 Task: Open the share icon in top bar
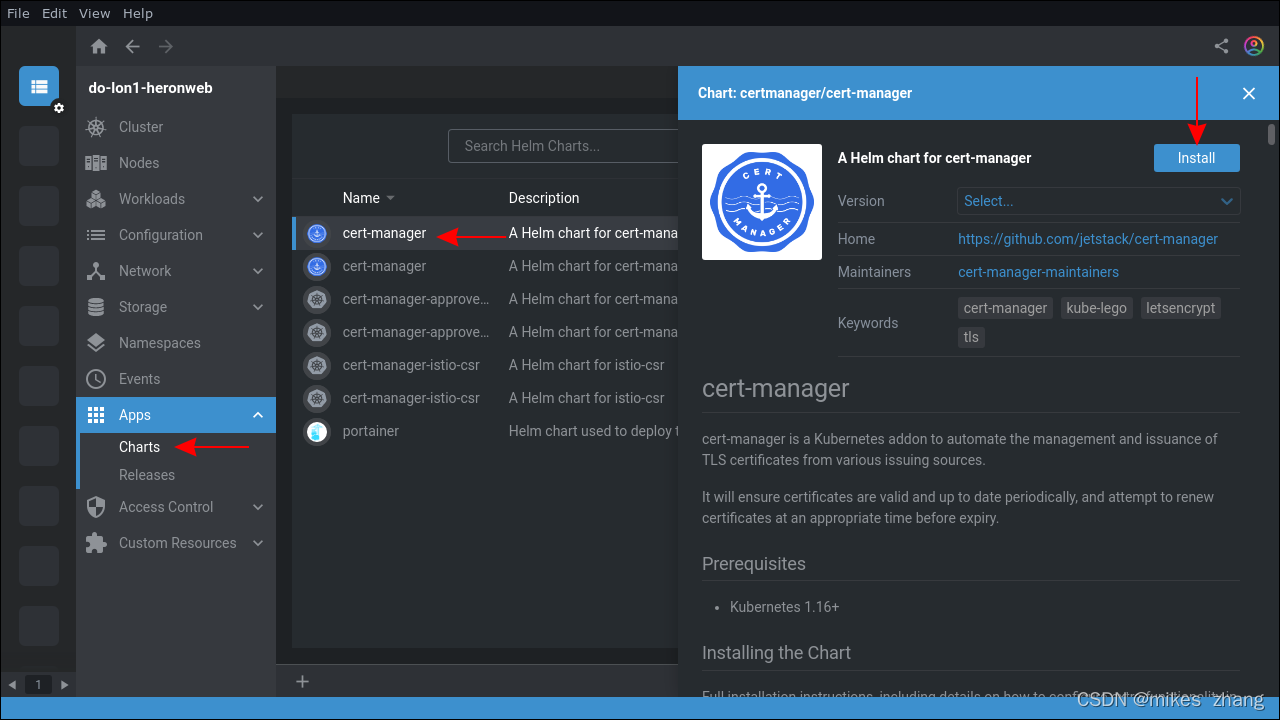tap(1221, 46)
